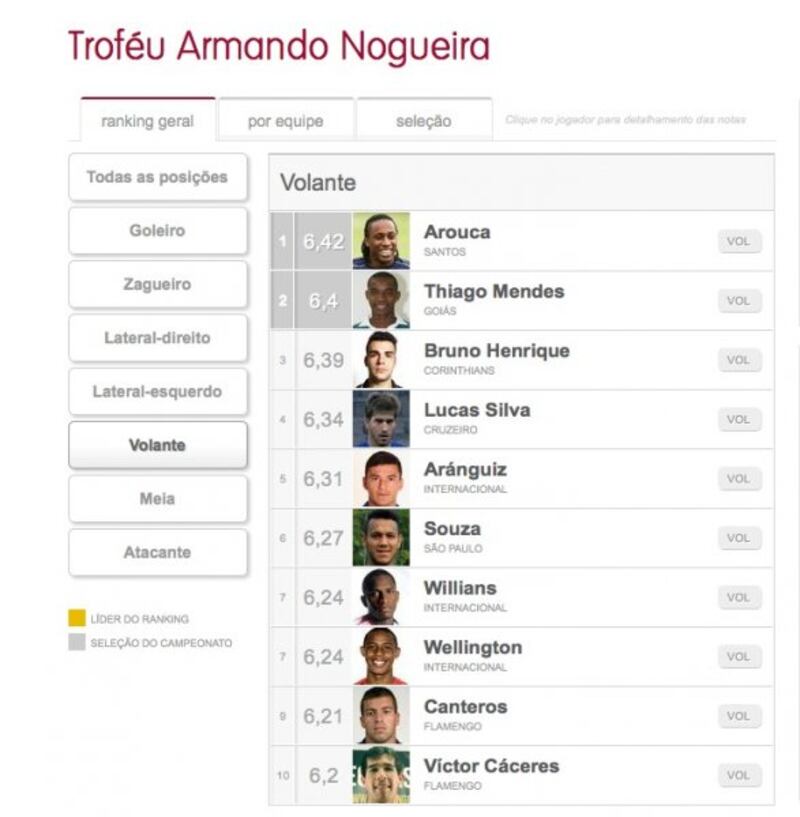
Task: Show the Meia position ranking
Action: (157, 499)
